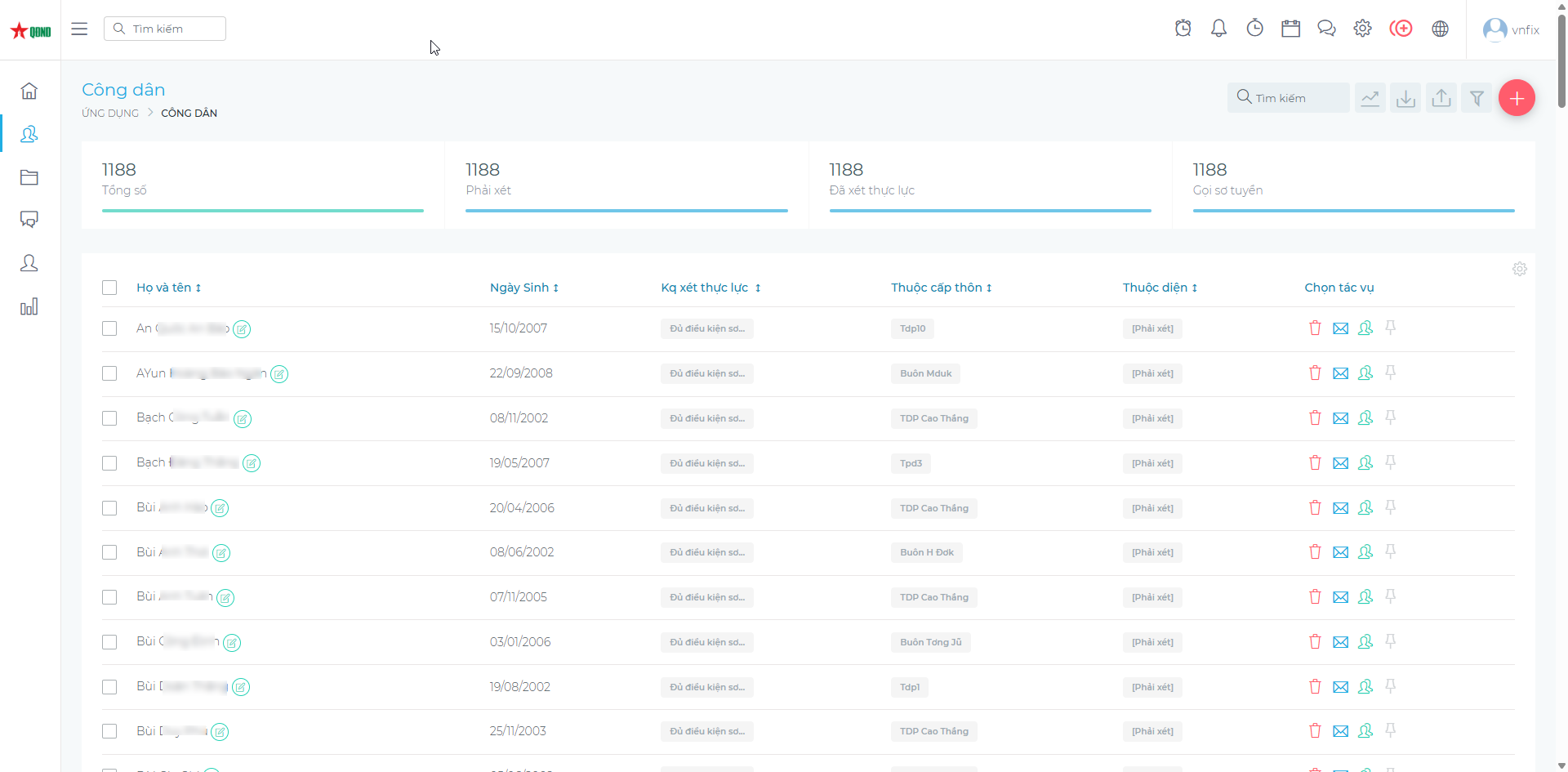Select the Gọi sơ tuyển card
The width and height of the screenshot is (1568, 772).
pos(1353,185)
